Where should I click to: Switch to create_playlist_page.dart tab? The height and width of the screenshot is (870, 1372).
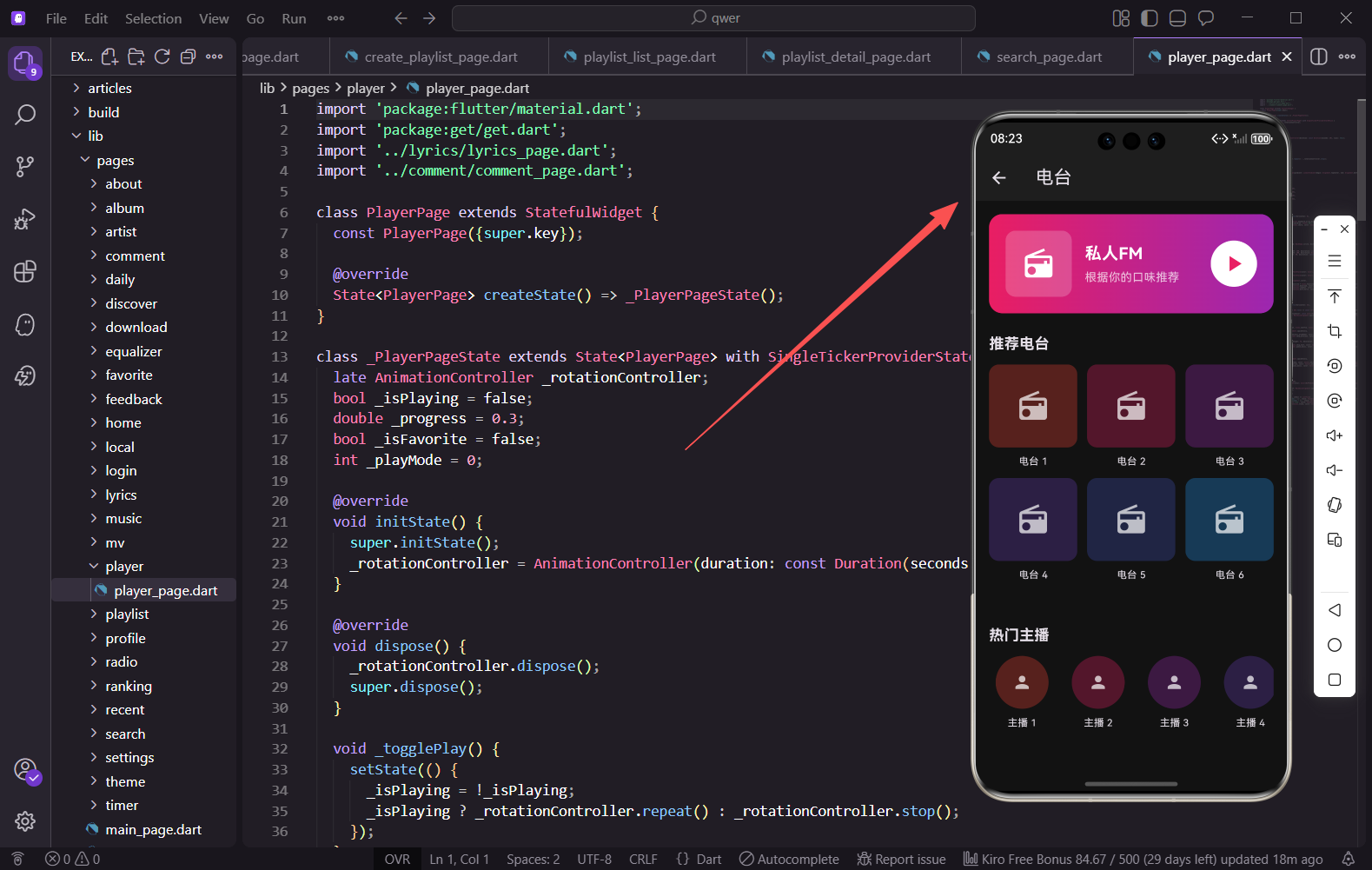point(440,56)
